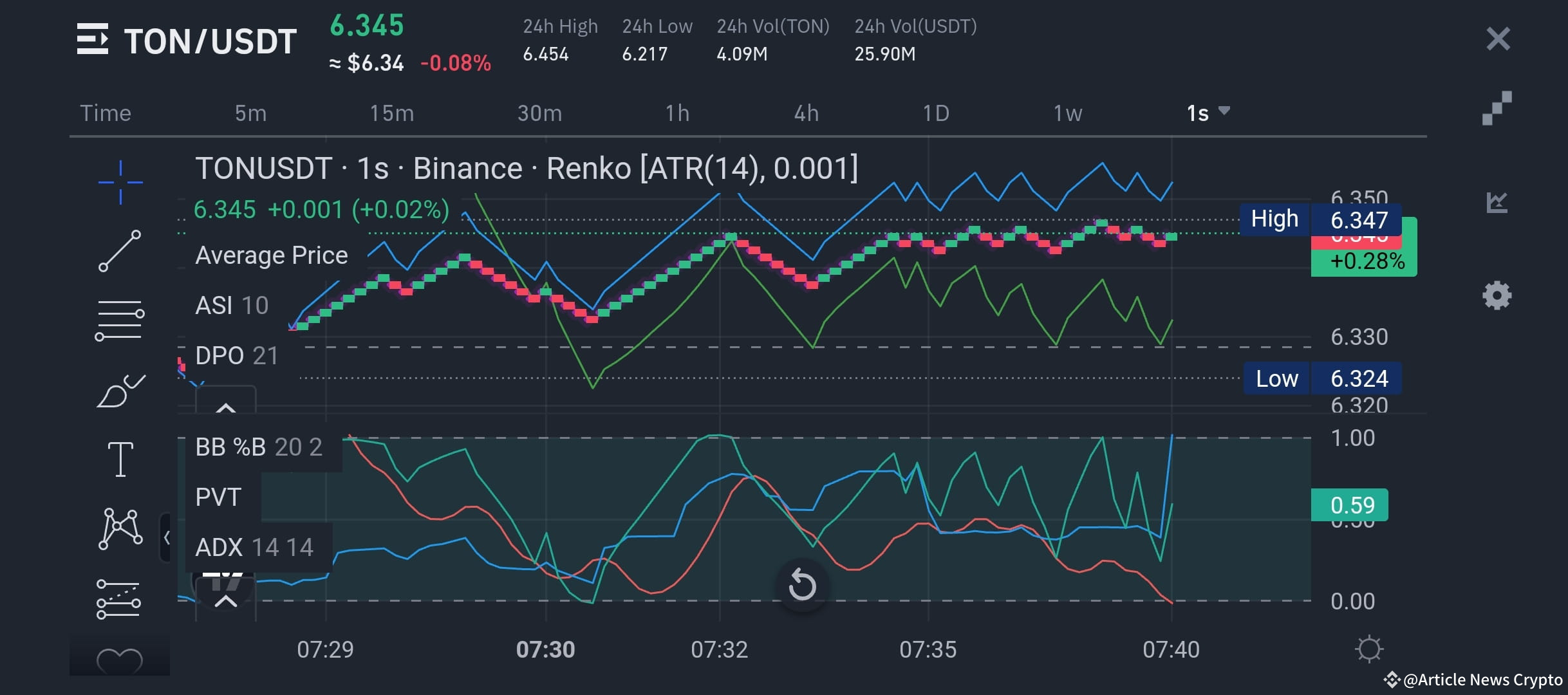
Task: Open the emoji shapes tool
Action: point(119,660)
